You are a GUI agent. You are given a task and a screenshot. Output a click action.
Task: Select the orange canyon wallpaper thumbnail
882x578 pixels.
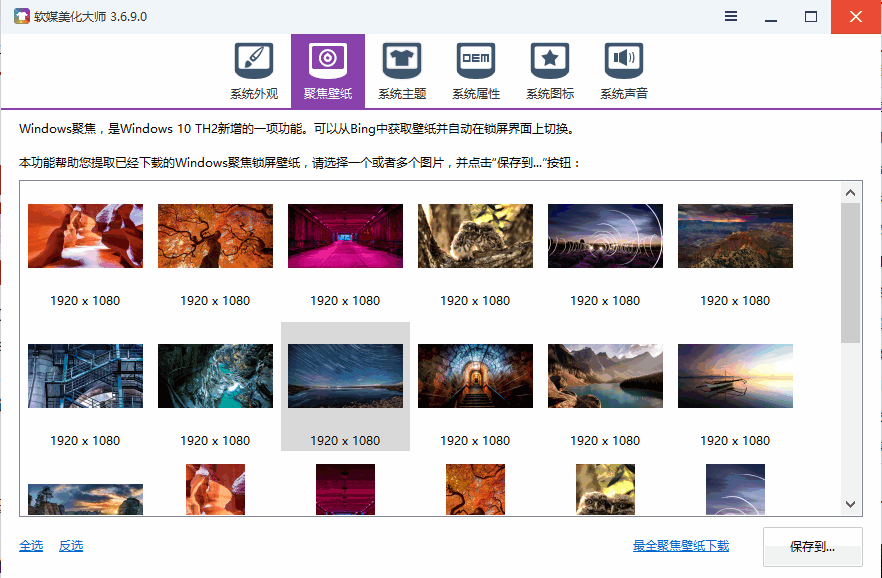point(85,236)
